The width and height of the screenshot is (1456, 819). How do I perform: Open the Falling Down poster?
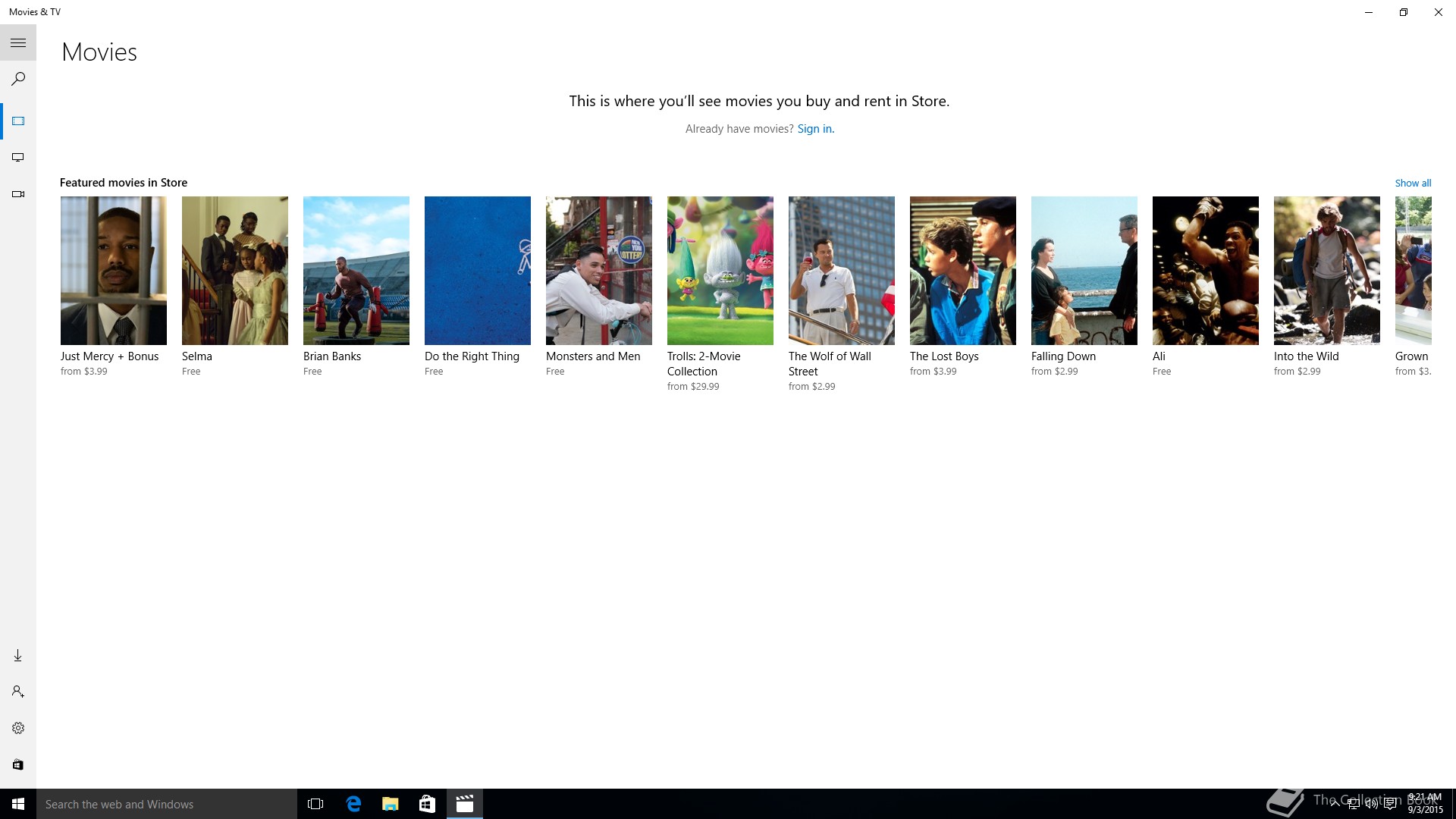1084,271
